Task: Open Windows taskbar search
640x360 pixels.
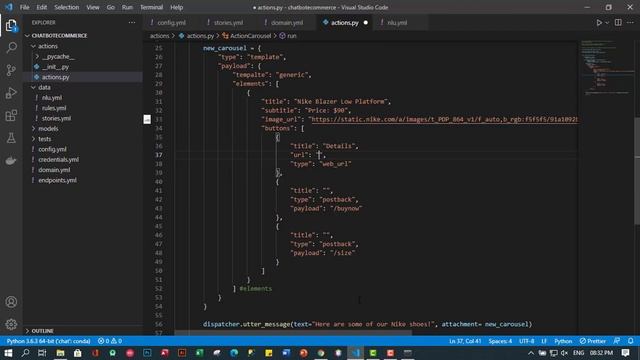Action: (25, 353)
